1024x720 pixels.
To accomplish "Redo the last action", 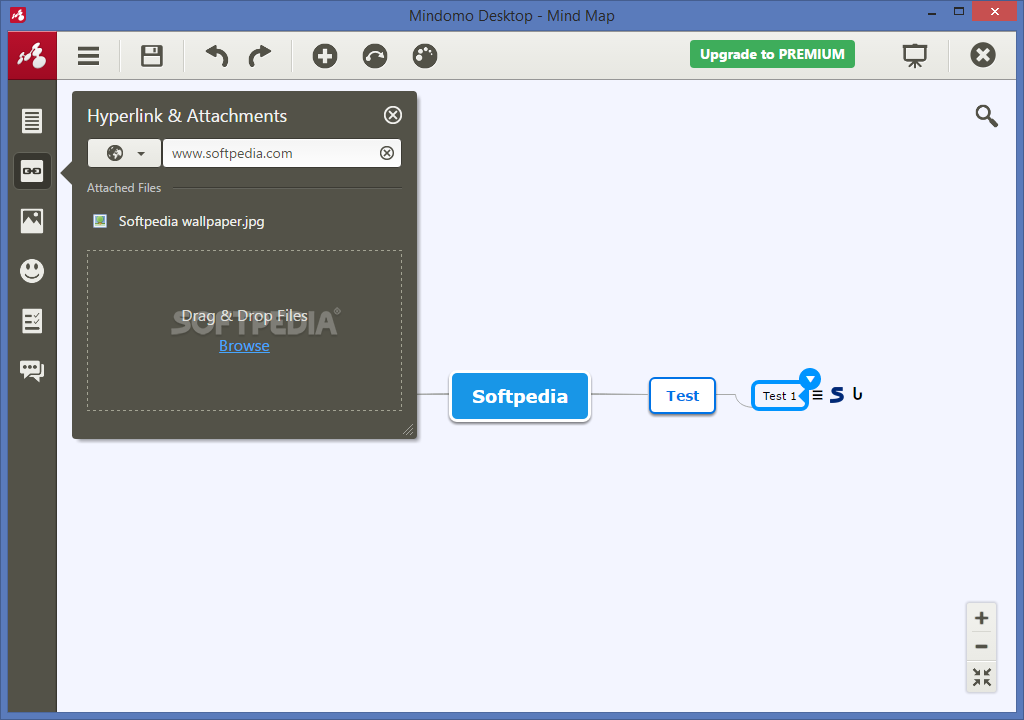I will click(x=260, y=56).
